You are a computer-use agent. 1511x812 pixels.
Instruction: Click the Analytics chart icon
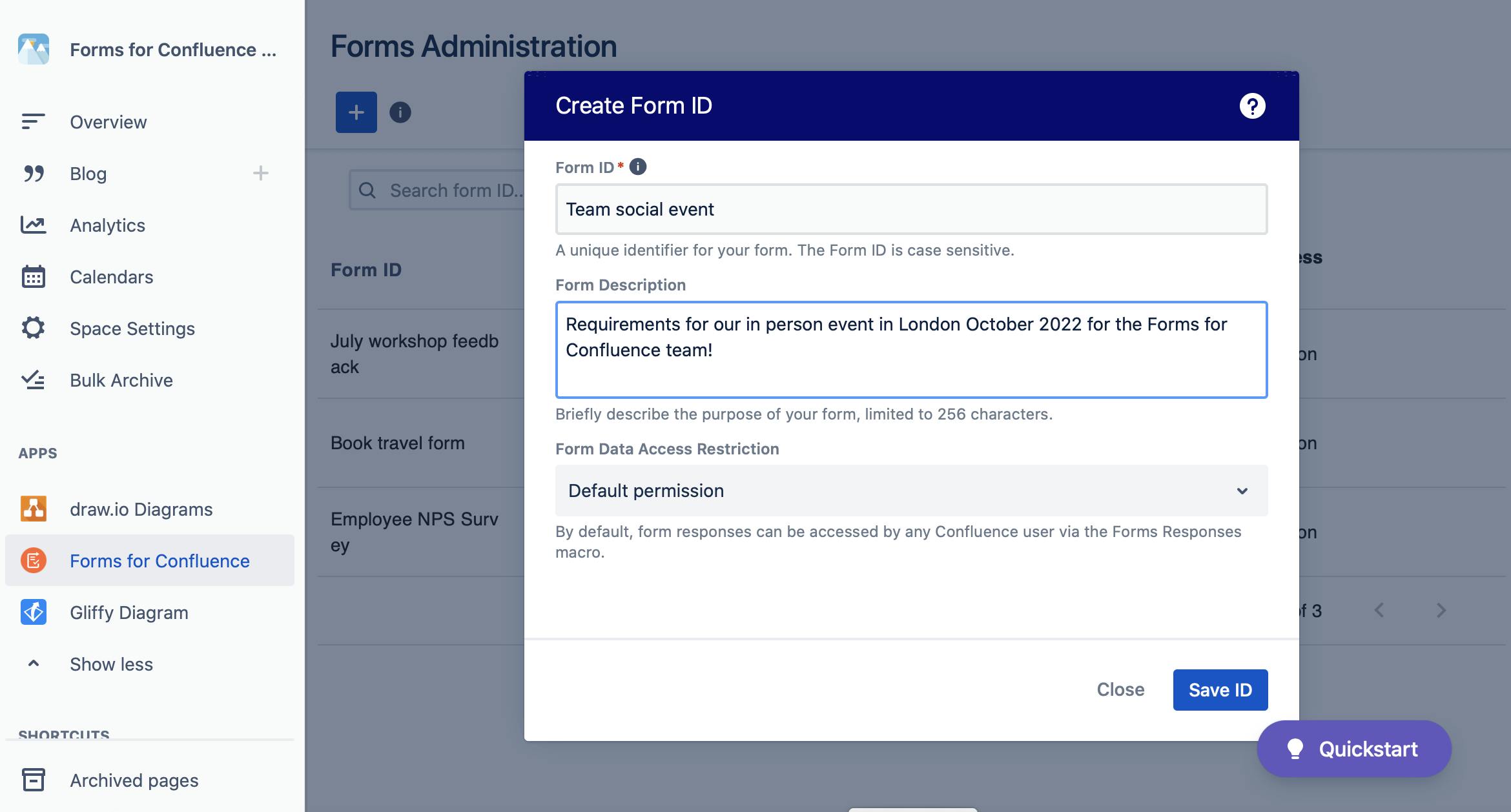(x=34, y=225)
